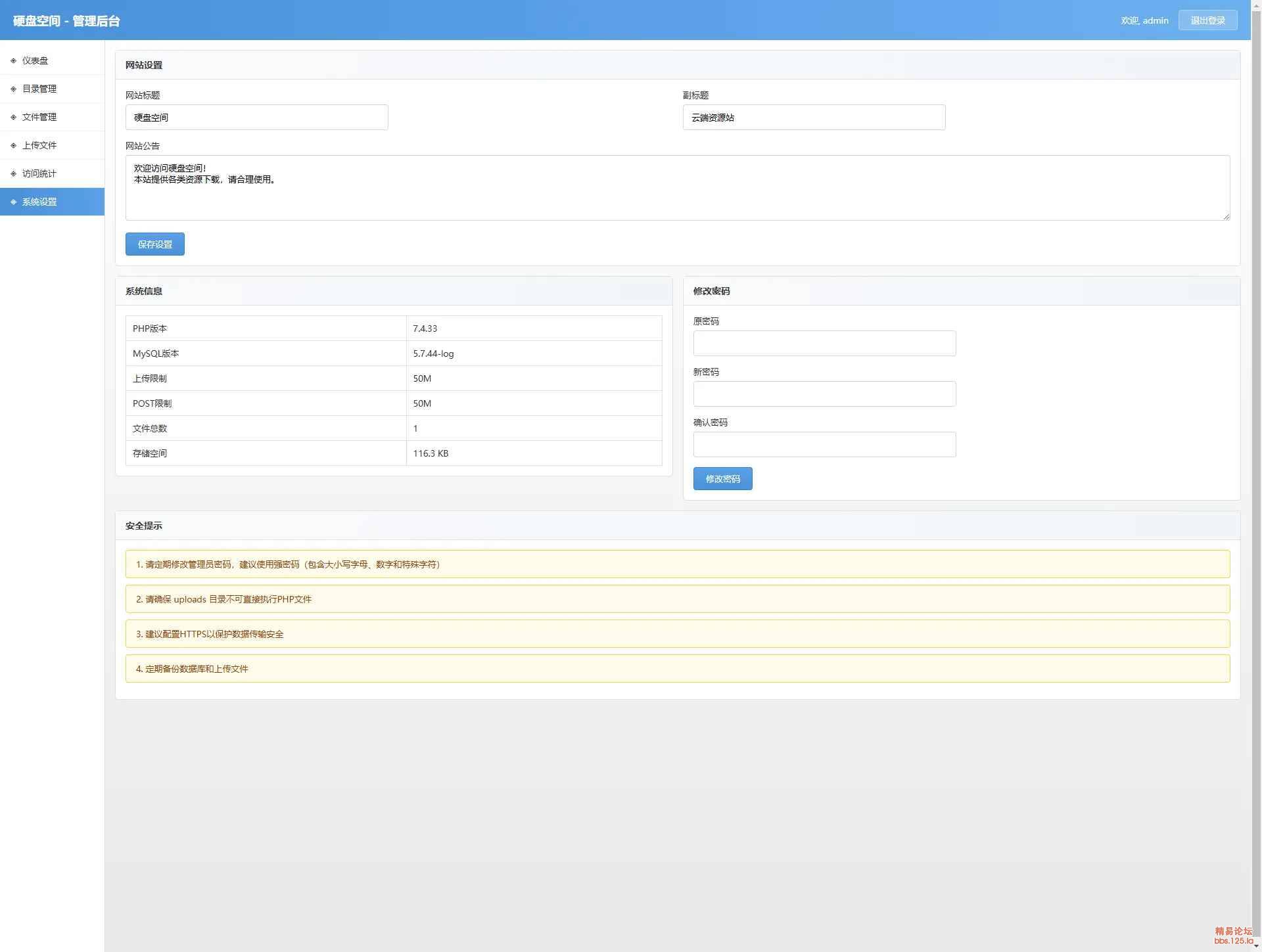This screenshot has height=952, width=1262.
Task: Click the 新密码 input field
Action: 824,394
